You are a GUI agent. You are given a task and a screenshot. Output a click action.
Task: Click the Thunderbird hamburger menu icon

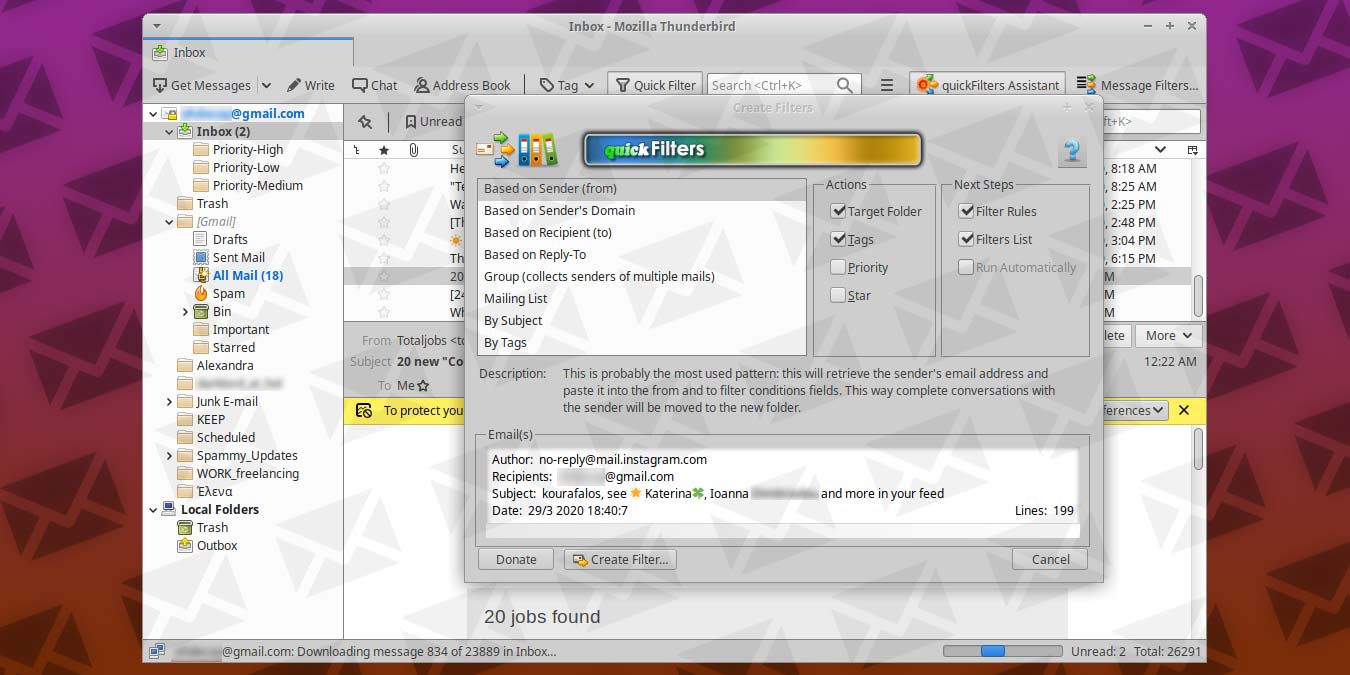(887, 85)
